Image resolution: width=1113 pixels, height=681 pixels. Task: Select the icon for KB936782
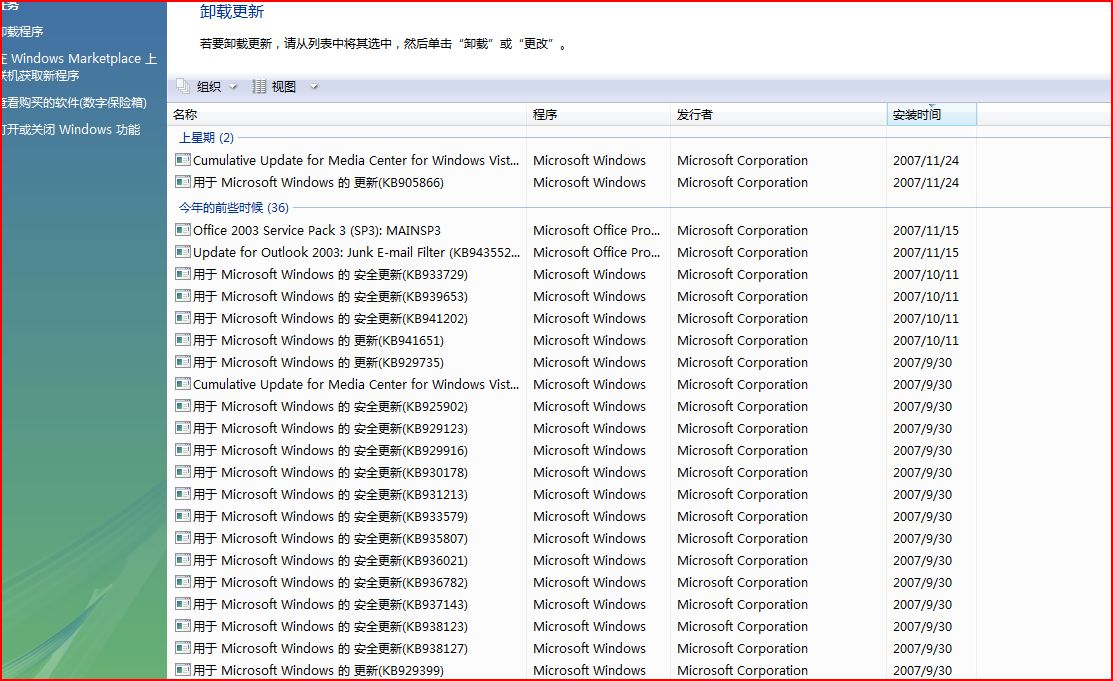click(x=182, y=582)
